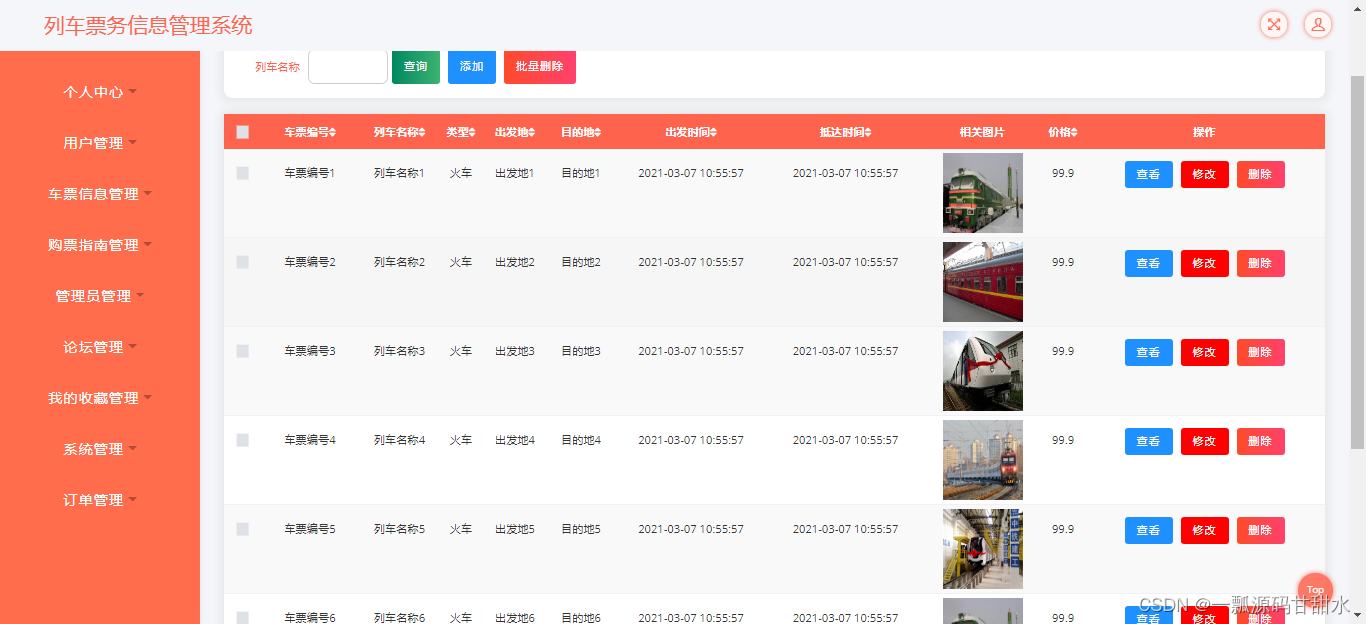Expand the 个人中心 sidebar menu
The height and width of the screenshot is (624, 1366).
click(x=100, y=92)
